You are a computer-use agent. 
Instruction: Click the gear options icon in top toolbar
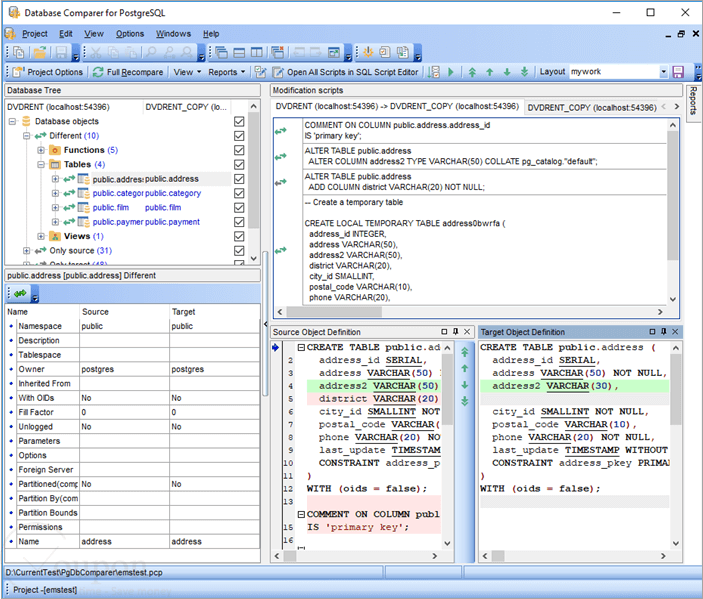368,52
